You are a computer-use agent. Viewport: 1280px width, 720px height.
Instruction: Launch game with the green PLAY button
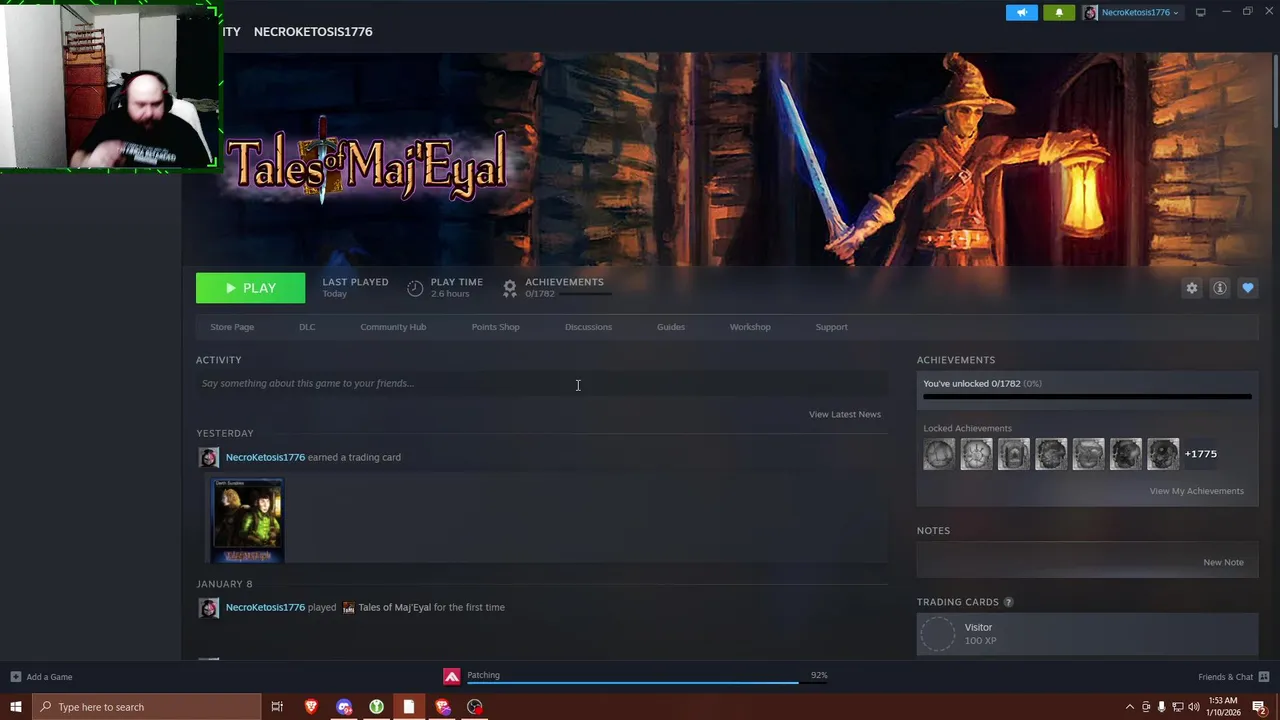point(250,288)
